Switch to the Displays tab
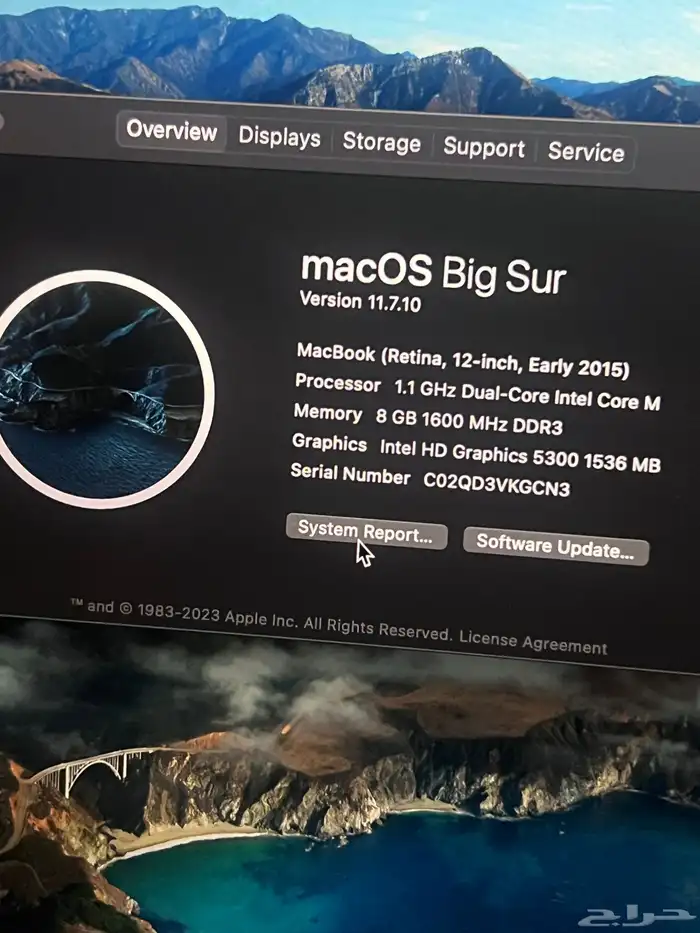The height and width of the screenshot is (933, 700). point(279,138)
